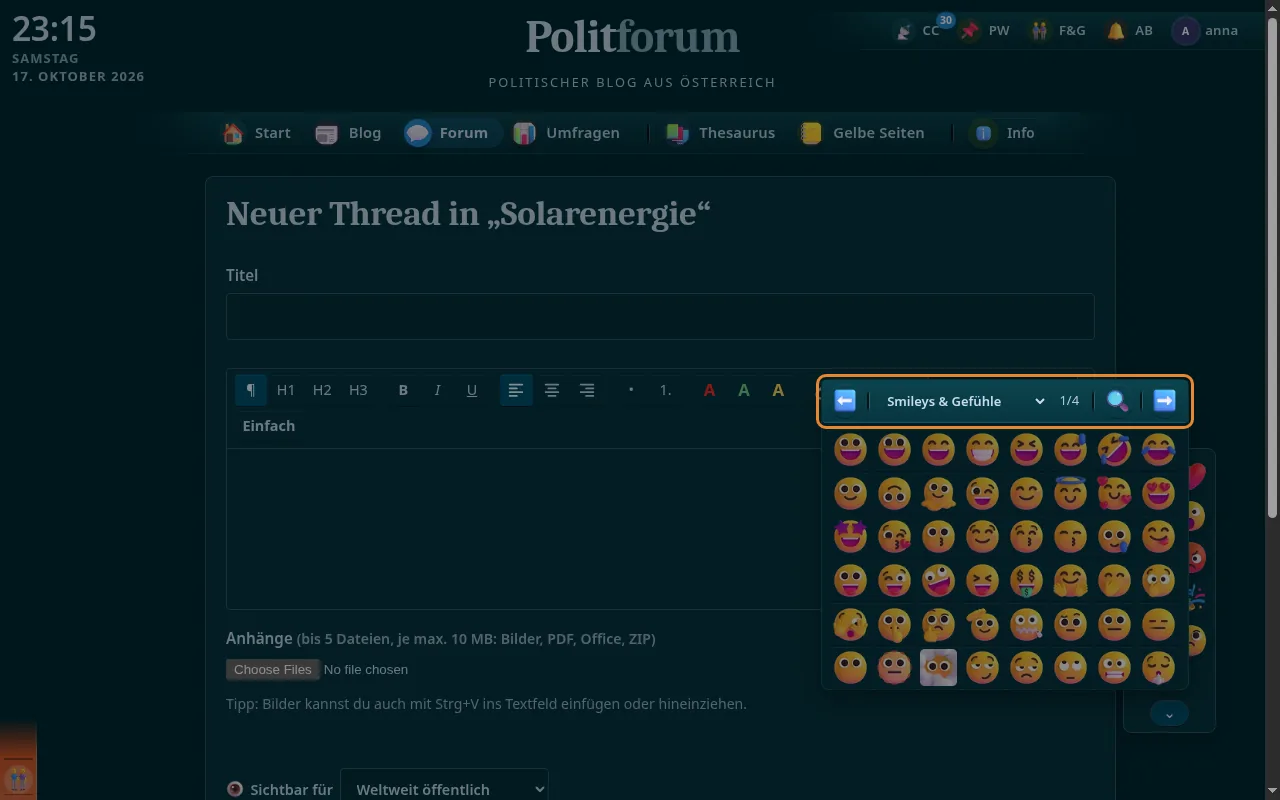Switch editor to Einfach mode
1280x800 pixels.
269,426
